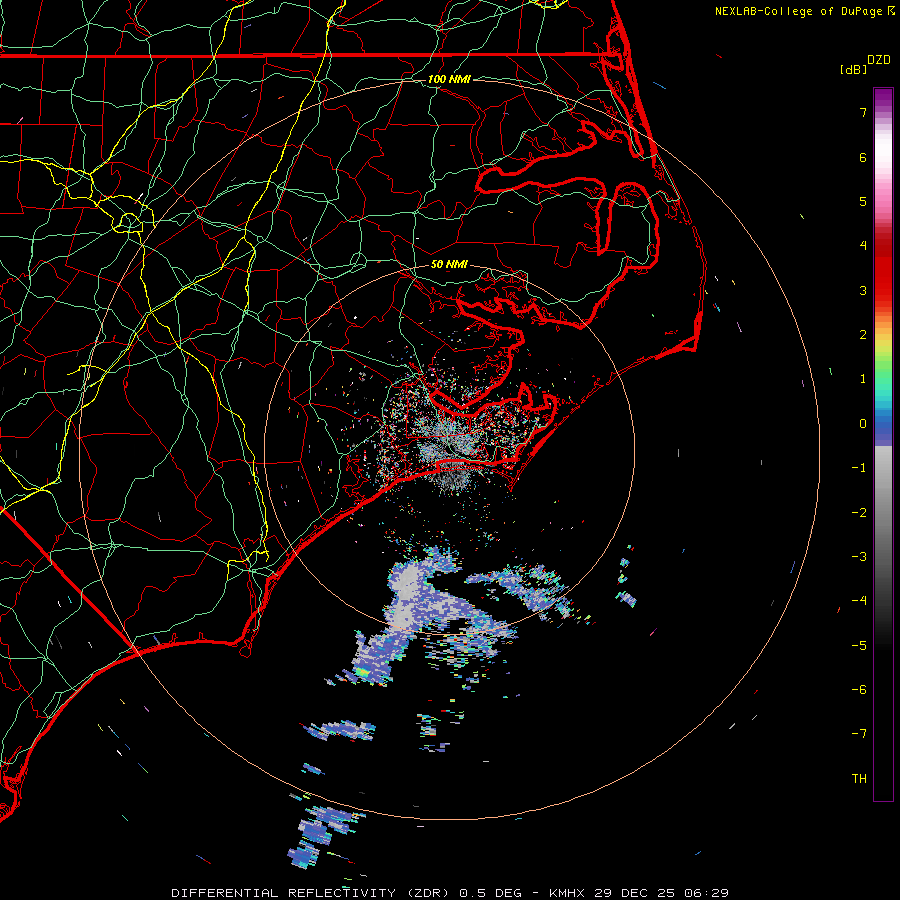The width and height of the screenshot is (900, 900).
Task: Click the -1 value on the dB scale
Action: (859, 468)
